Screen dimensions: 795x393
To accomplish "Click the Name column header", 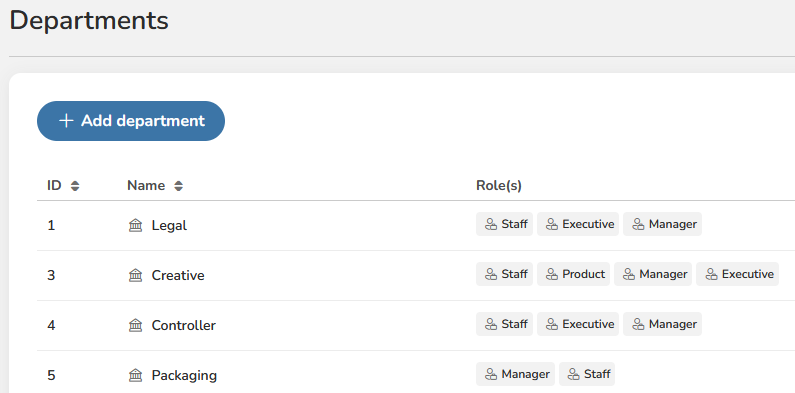I will pyautogui.click(x=146, y=186).
